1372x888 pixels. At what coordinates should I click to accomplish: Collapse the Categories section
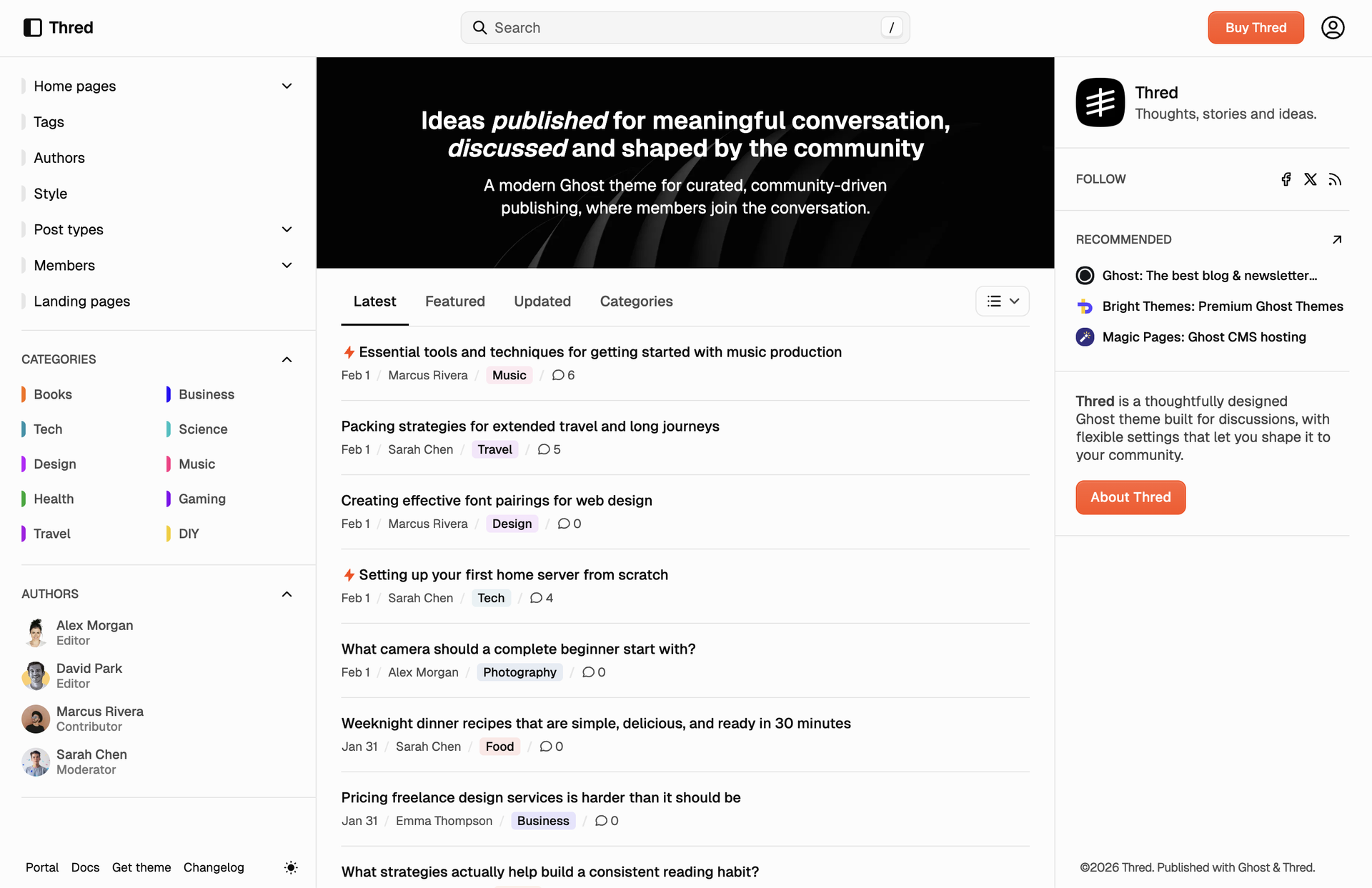coord(287,359)
